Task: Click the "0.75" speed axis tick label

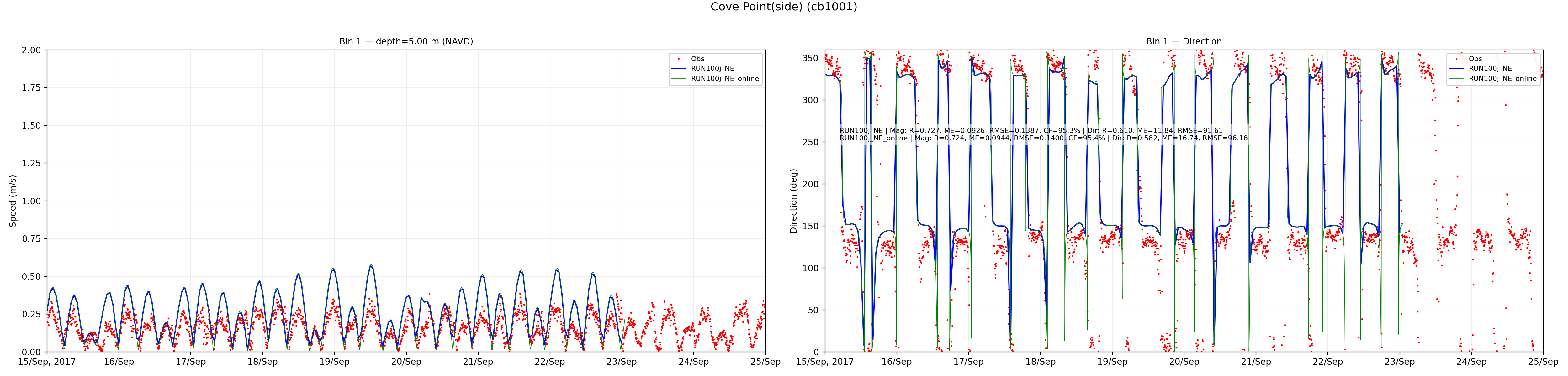Action: coord(32,238)
